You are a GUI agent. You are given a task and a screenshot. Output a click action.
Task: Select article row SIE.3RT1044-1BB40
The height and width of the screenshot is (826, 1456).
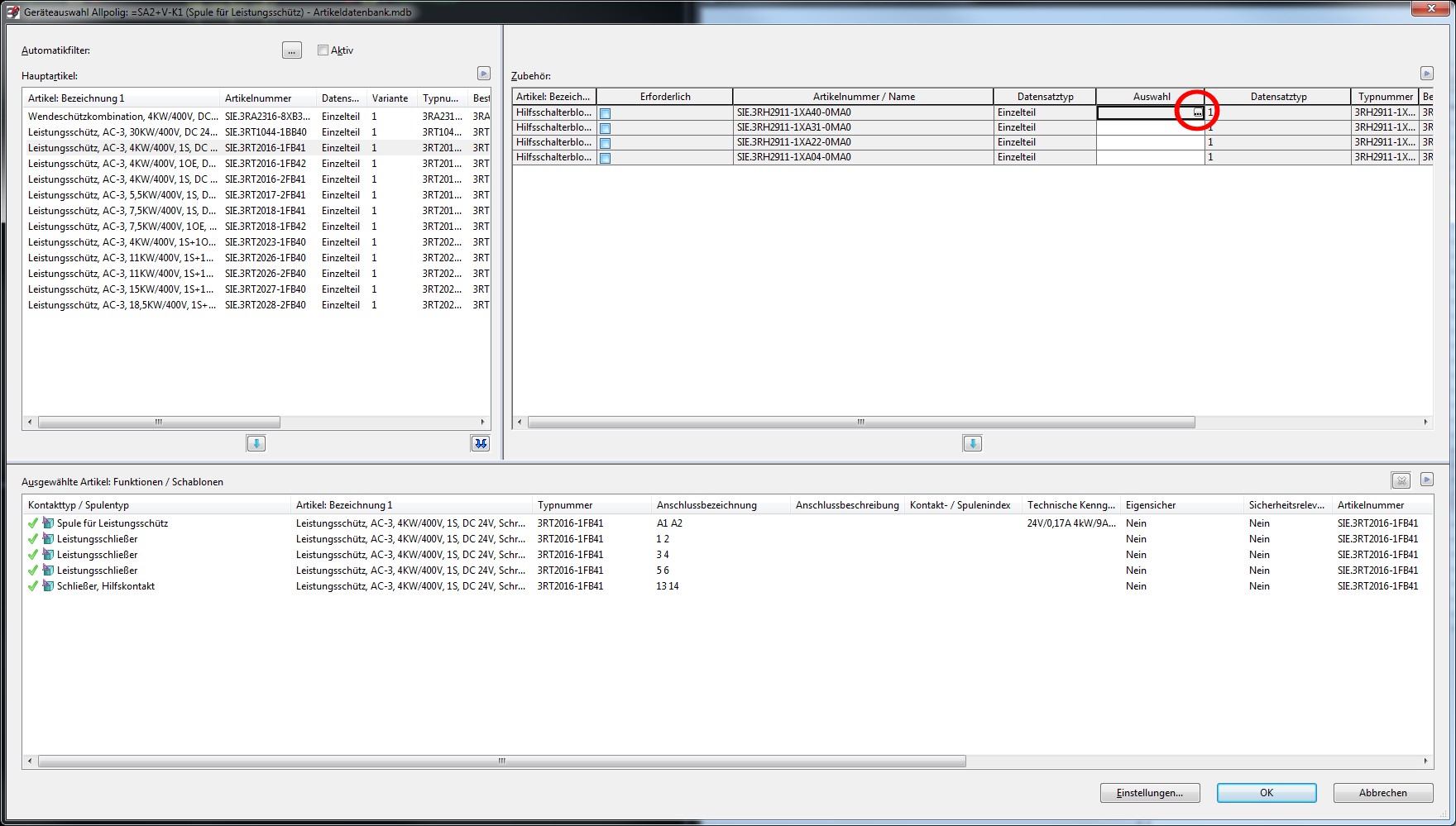(x=256, y=132)
